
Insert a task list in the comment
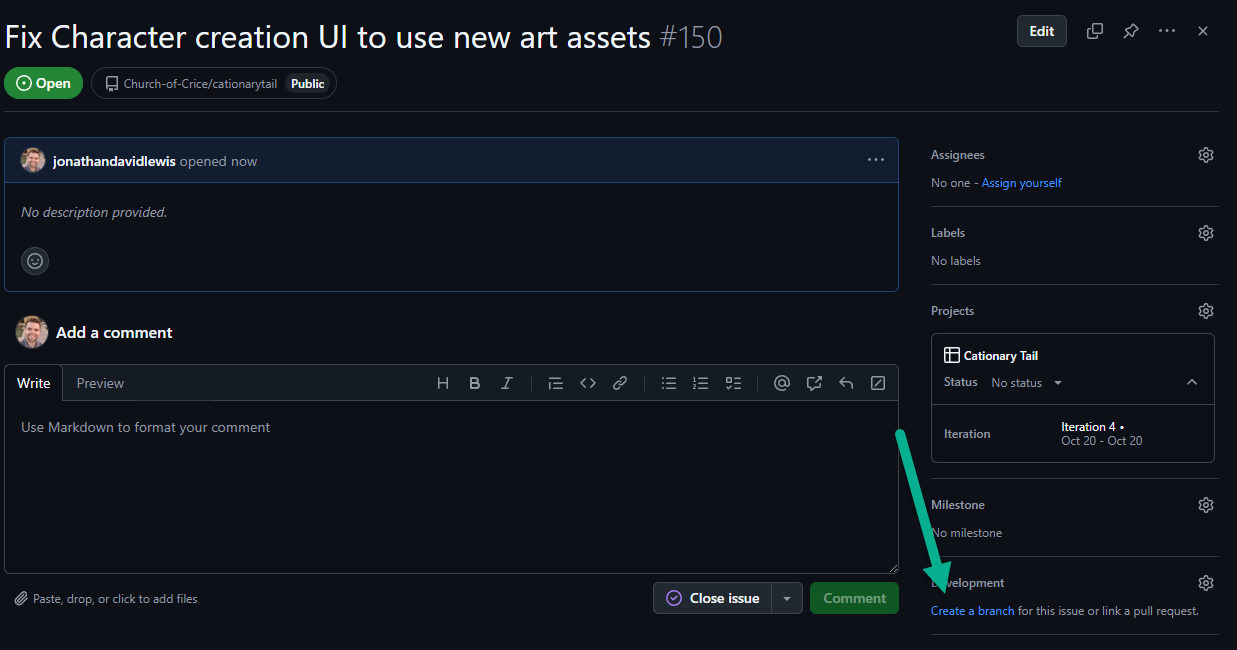coord(733,383)
